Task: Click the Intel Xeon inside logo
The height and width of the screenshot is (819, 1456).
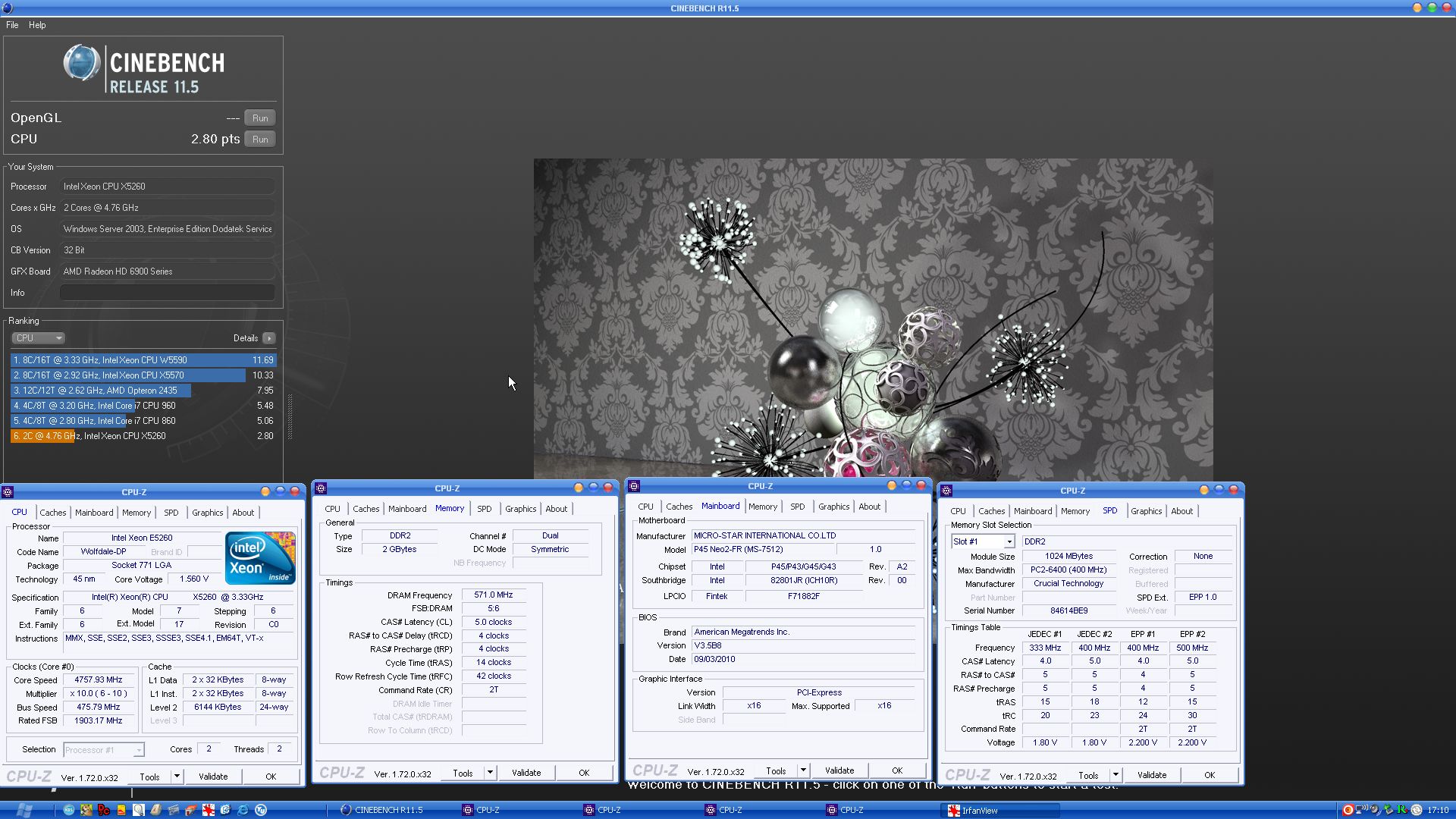Action: [259, 558]
